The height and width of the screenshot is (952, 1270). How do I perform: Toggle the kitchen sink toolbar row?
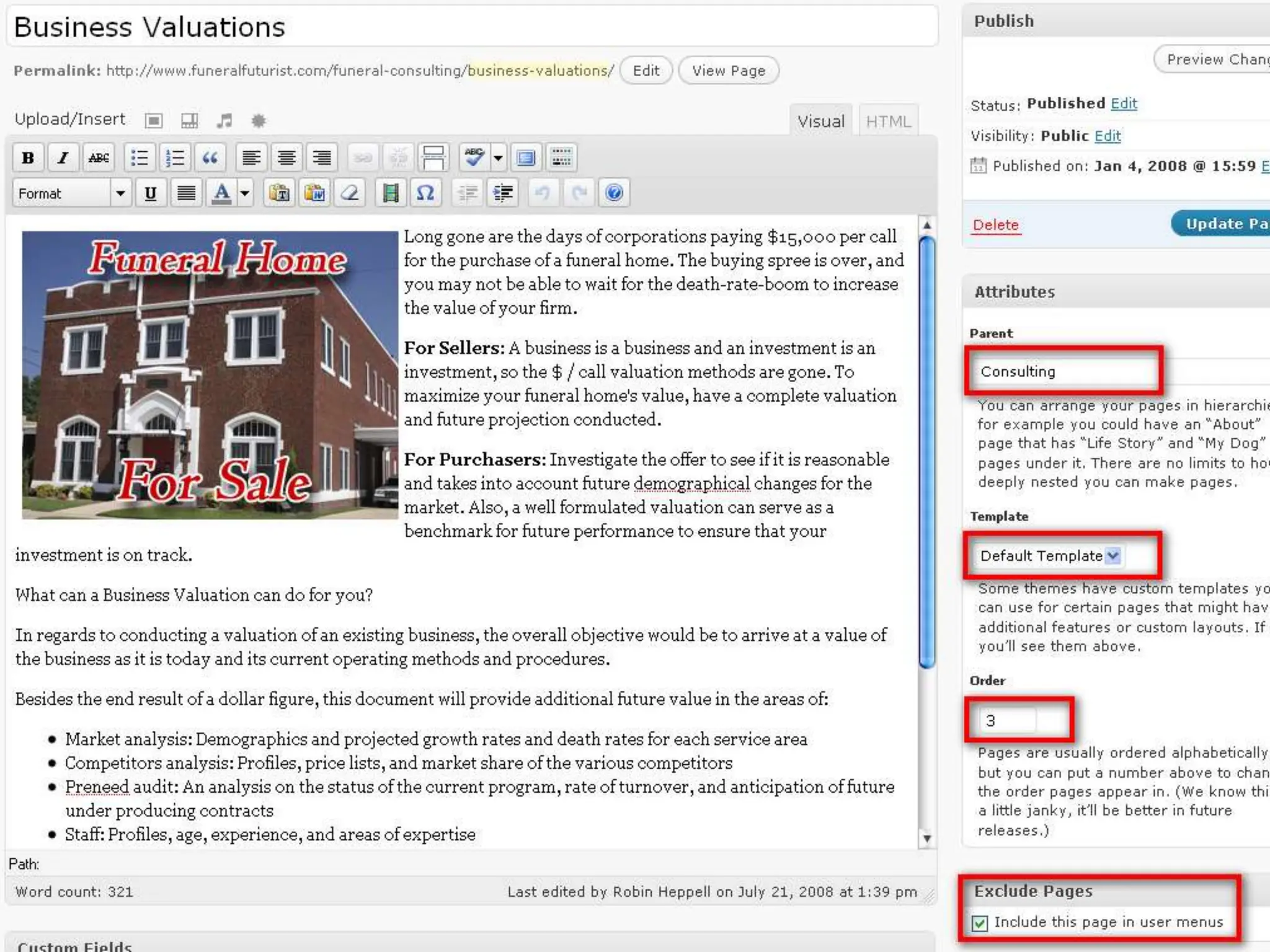point(561,158)
